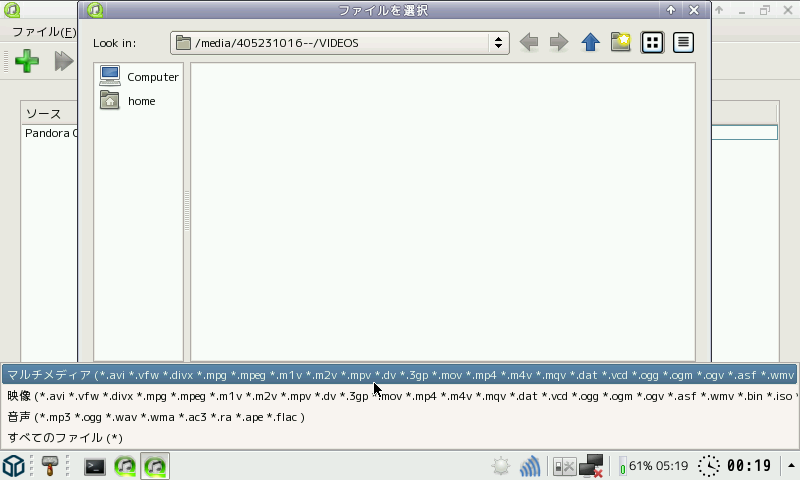This screenshot has height=480, width=800.
Task: Click the file dialog window icon in titlebar
Action: pyautogui.click(x=95, y=10)
